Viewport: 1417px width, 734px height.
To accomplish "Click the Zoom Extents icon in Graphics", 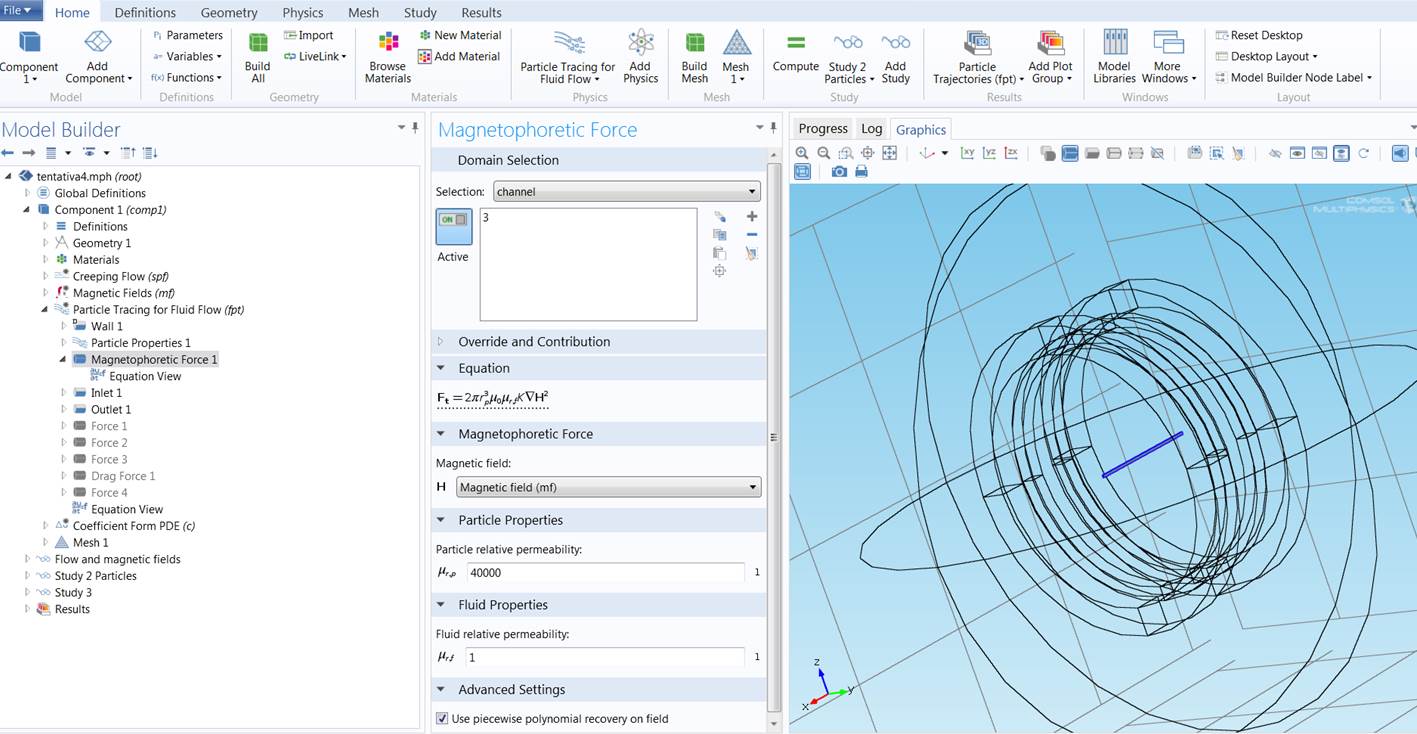I will coord(889,153).
